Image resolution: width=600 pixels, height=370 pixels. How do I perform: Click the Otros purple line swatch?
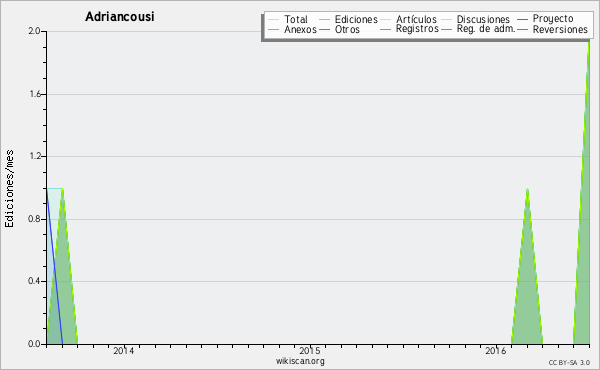coord(324,29)
